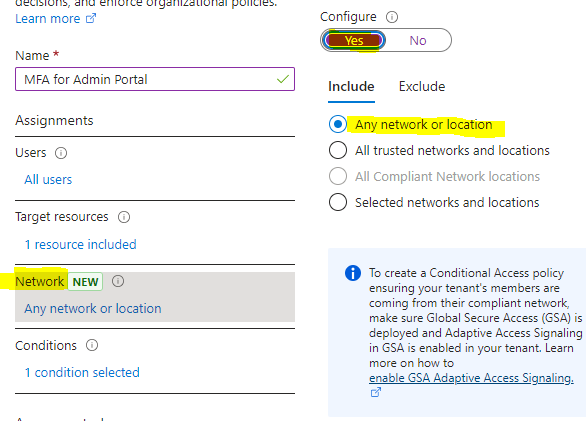
Task: Click the Conditions info icon
Action: coord(92,345)
